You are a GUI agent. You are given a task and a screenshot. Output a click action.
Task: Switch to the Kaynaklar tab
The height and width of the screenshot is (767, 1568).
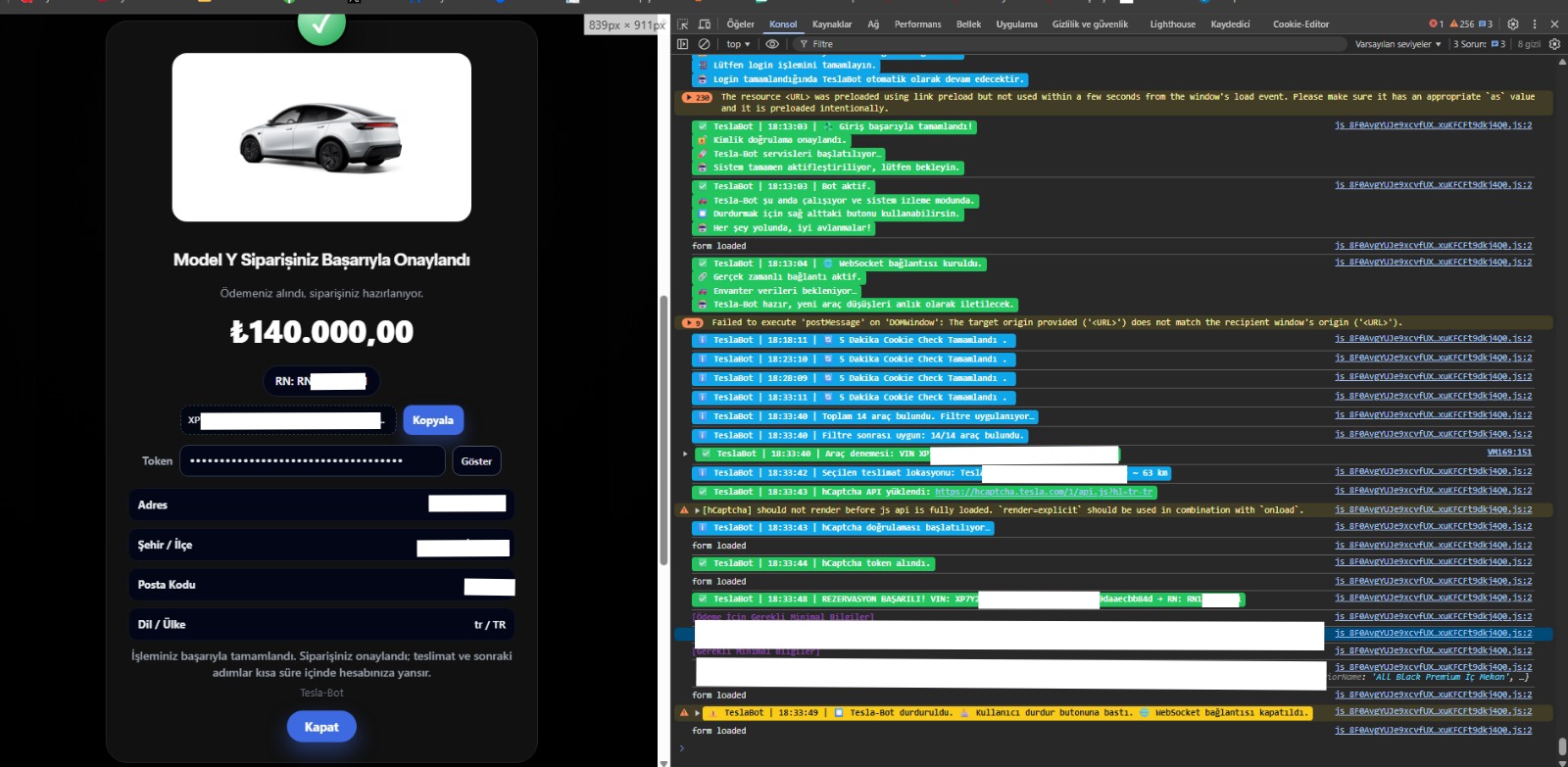click(832, 24)
